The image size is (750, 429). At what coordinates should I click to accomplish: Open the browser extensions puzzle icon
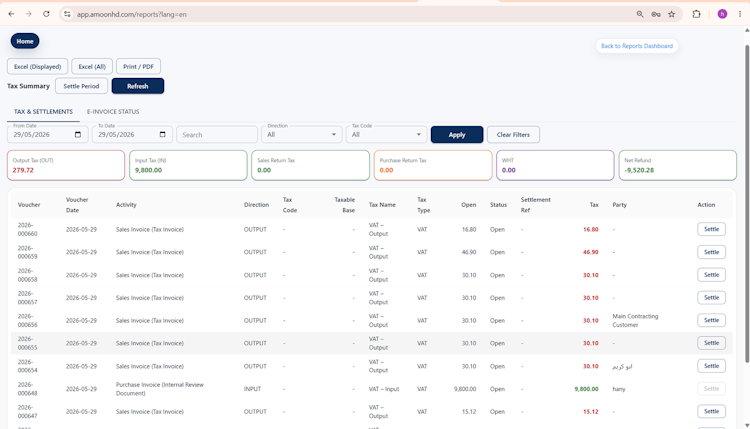(696, 14)
